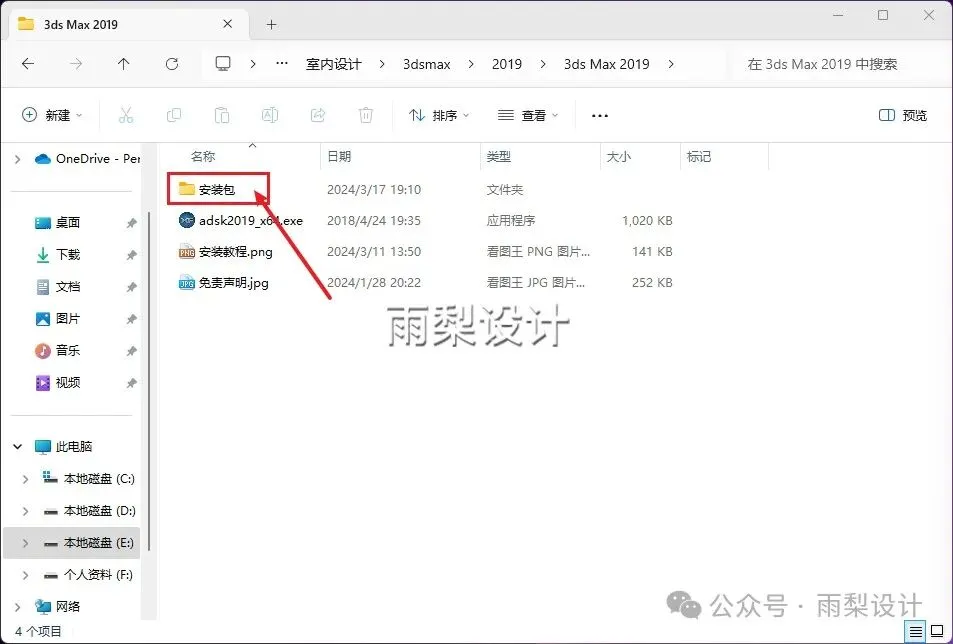953x644 pixels.
Task: Open 桌面 in the quick access sidebar
Action: coord(68,223)
